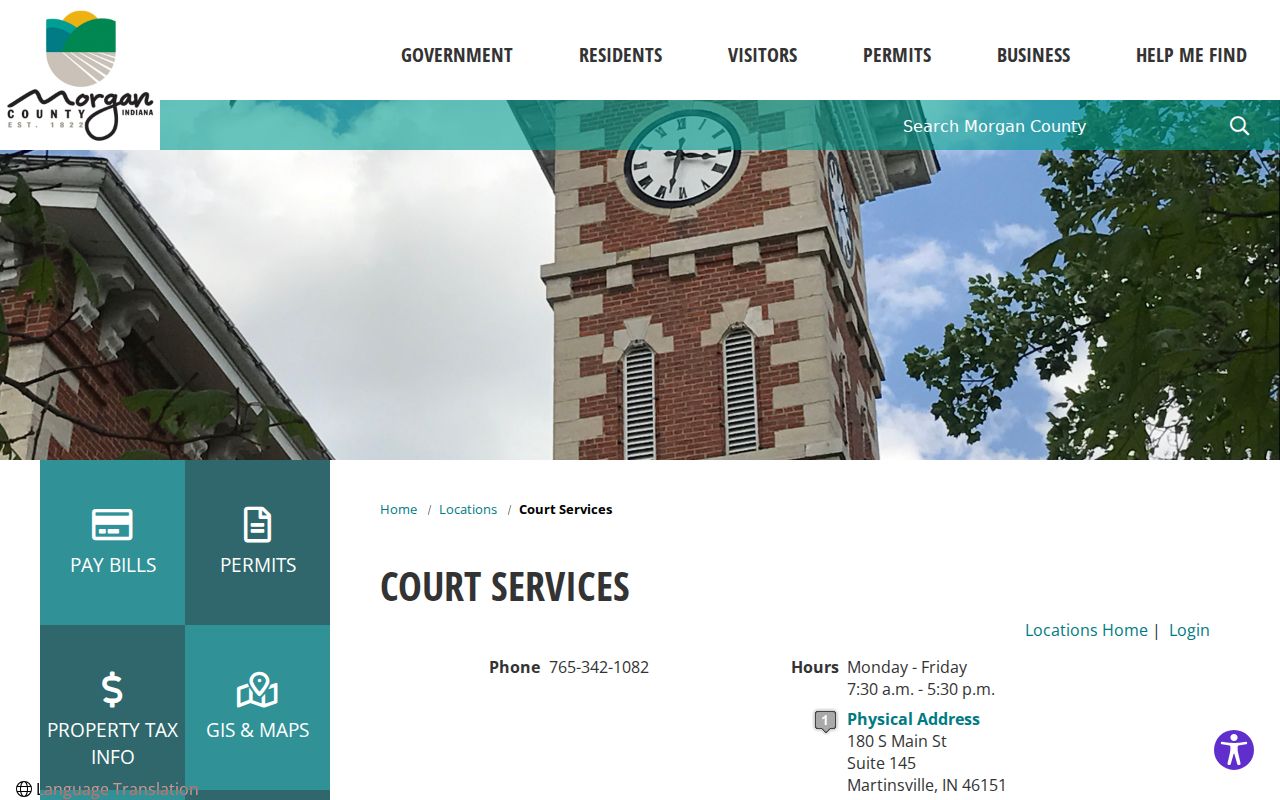Open the Locations Home link

click(x=1086, y=630)
